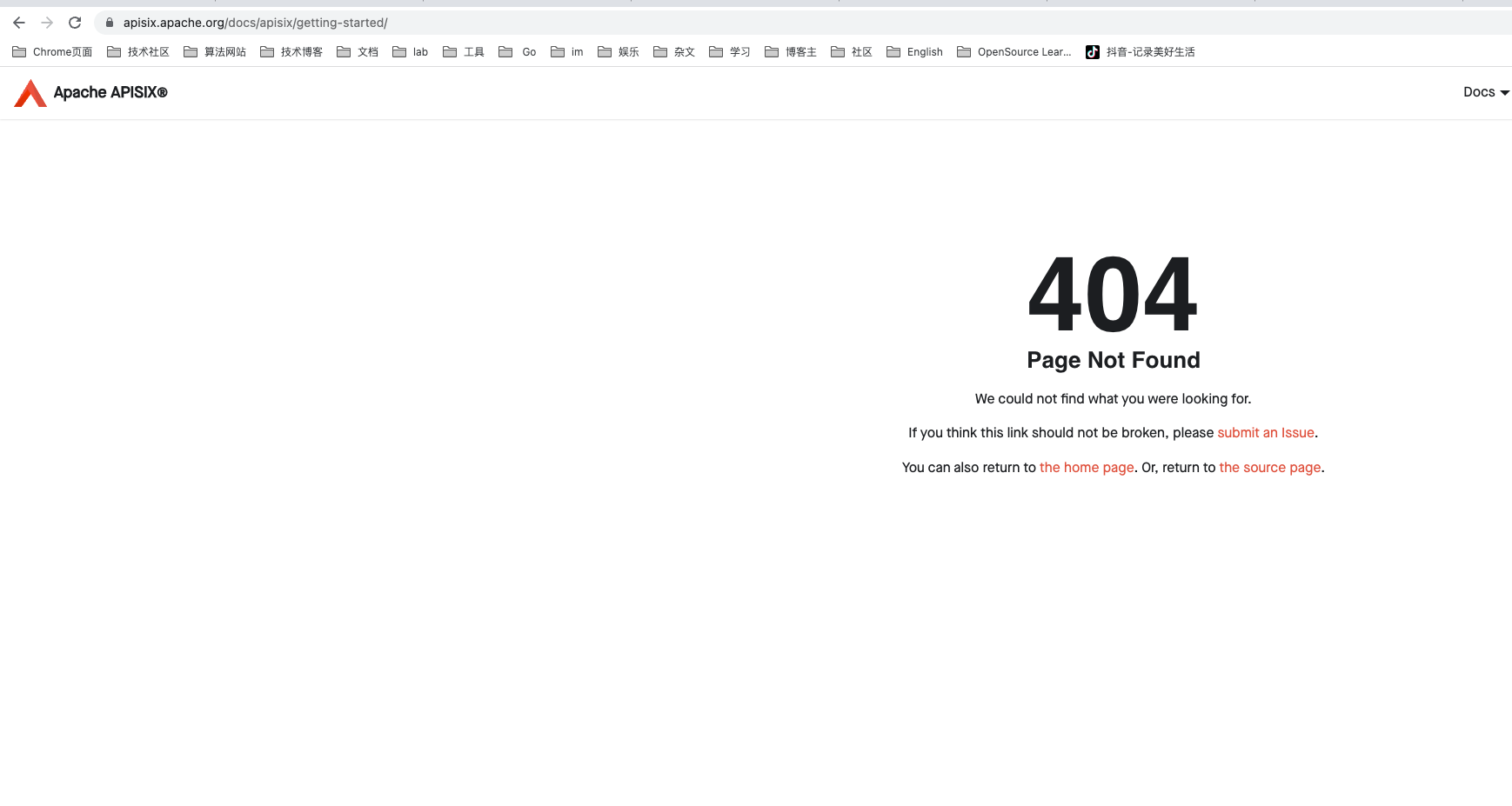1512x806 pixels.
Task: Open the 文档 bookmark folder
Action: click(358, 52)
